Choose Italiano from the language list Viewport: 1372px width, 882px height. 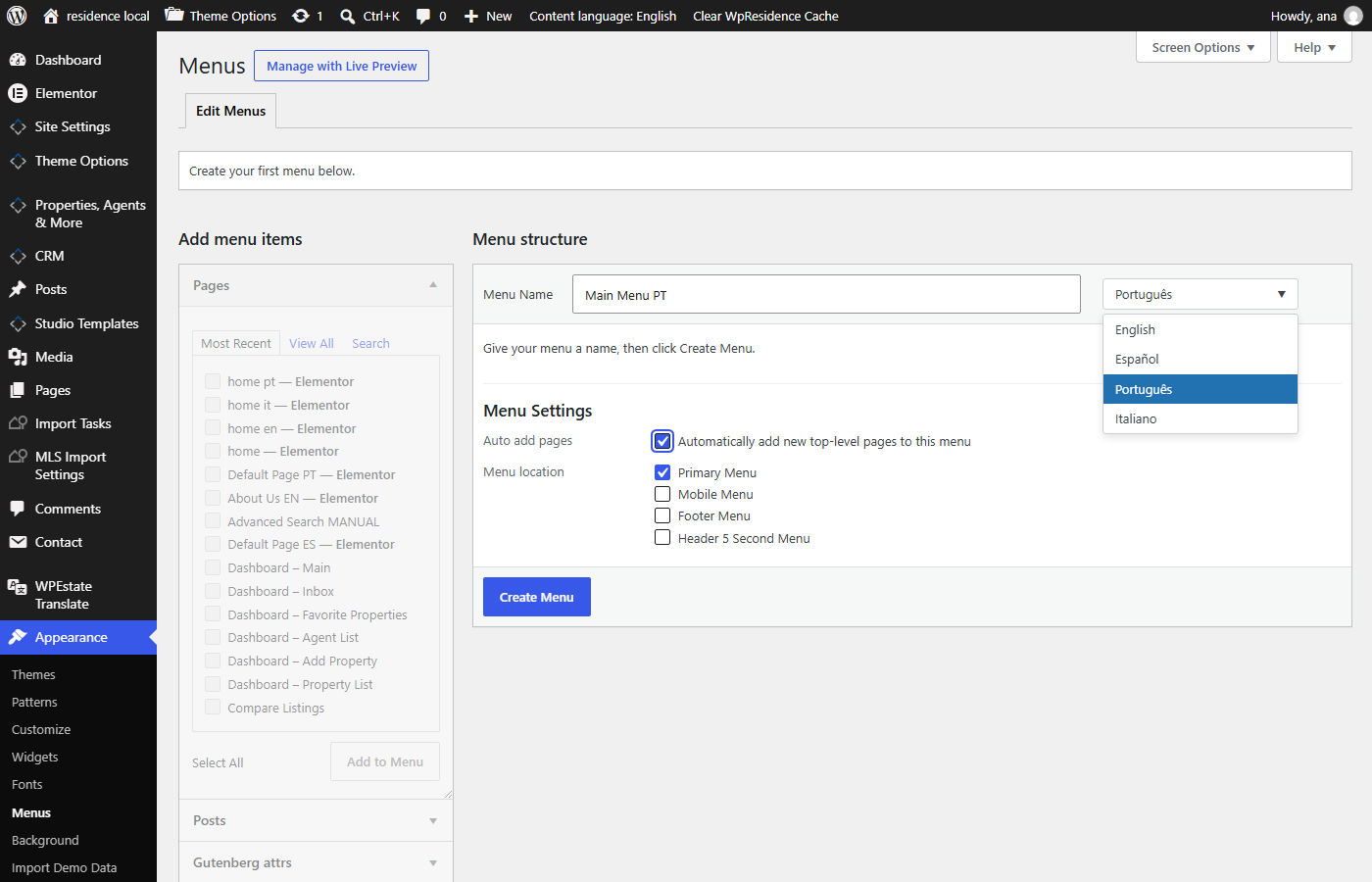tap(1200, 418)
